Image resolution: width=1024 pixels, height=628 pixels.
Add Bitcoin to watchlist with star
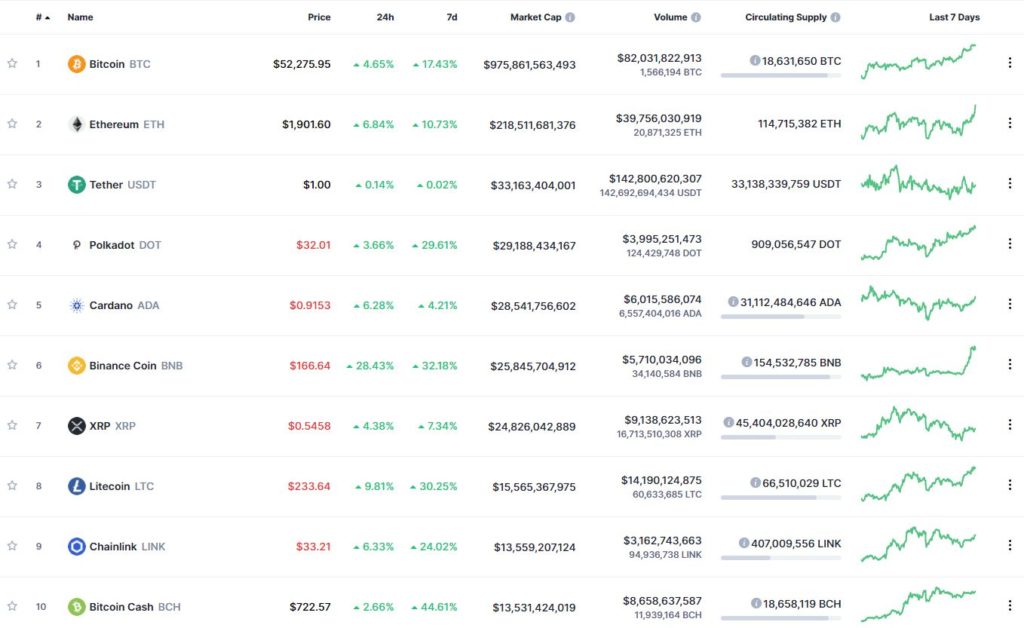12,63
